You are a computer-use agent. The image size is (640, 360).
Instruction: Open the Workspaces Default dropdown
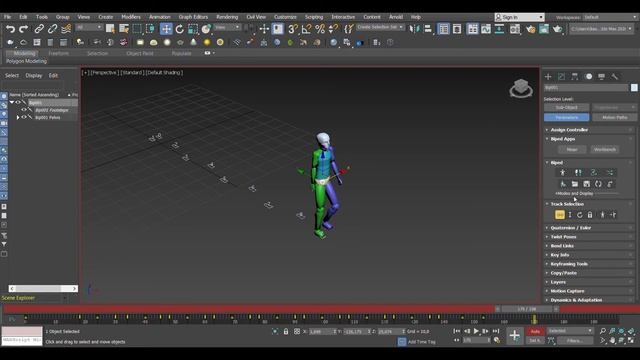610,17
